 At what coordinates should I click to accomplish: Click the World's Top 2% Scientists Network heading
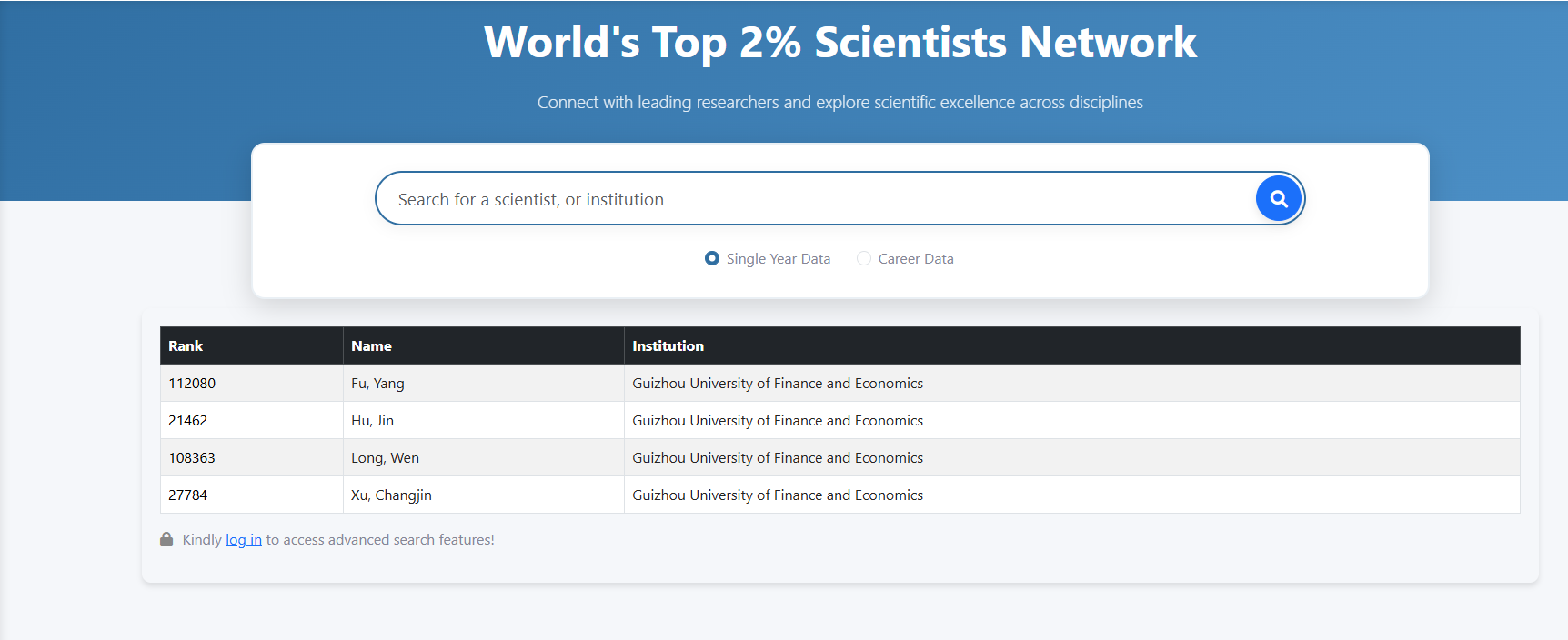tap(839, 43)
